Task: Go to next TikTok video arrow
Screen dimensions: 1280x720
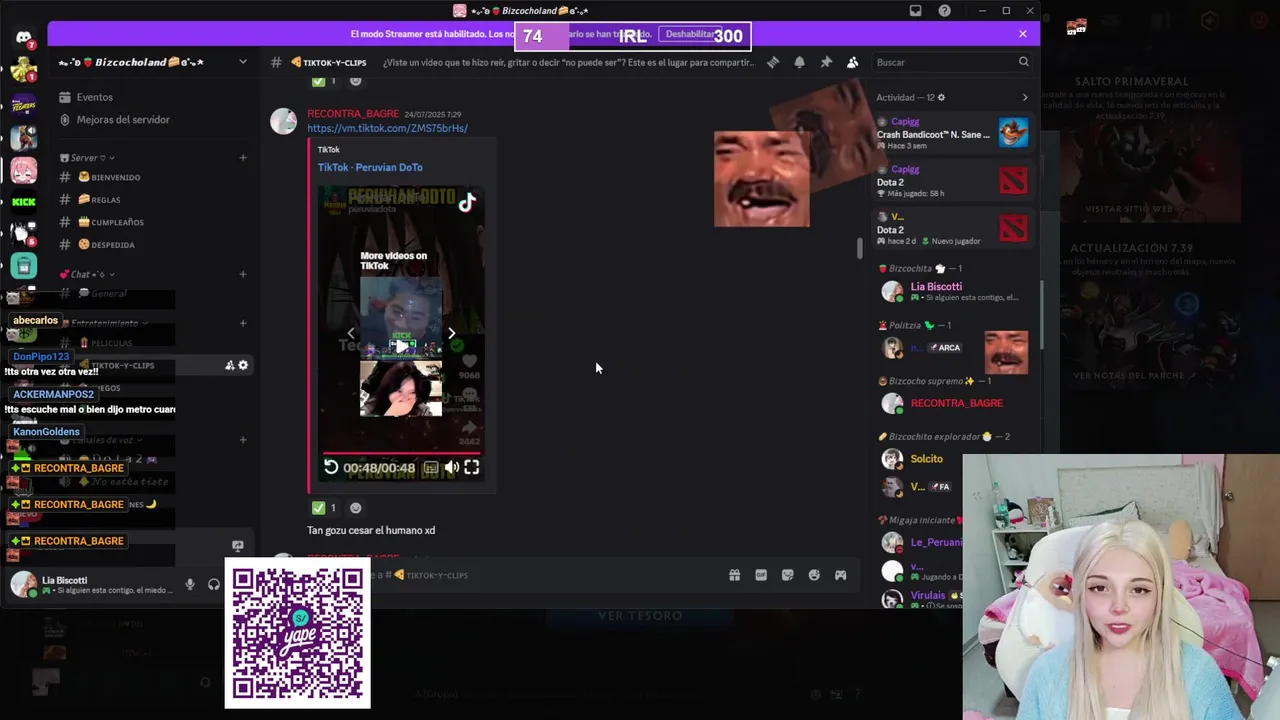Action: pyautogui.click(x=451, y=333)
